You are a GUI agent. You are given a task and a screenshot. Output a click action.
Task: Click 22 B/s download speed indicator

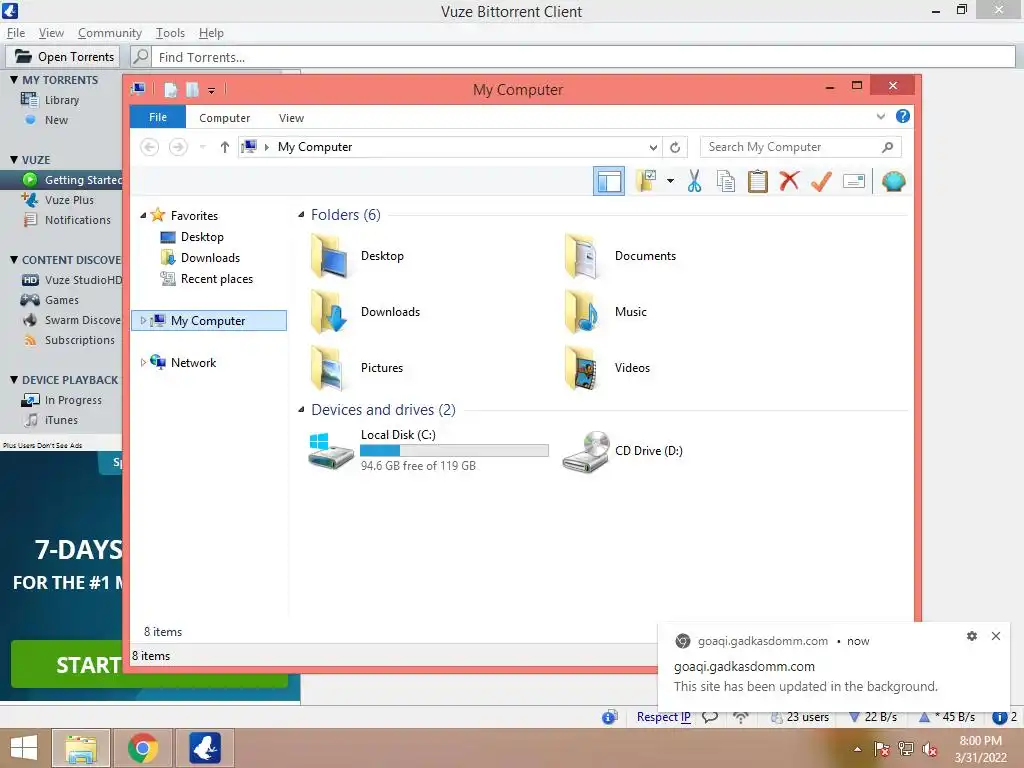coord(872,716)
